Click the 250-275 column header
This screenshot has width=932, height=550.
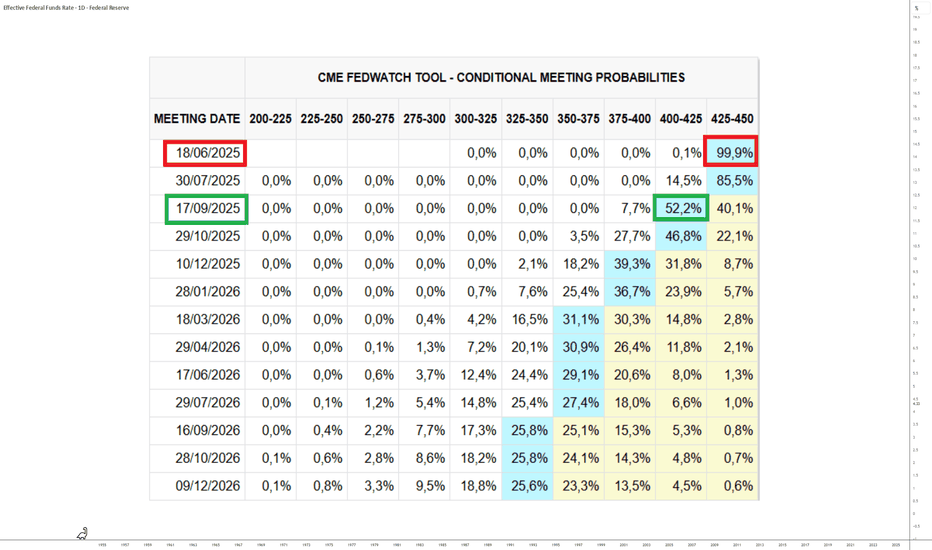pyautogui.click(x=373, y=119)
